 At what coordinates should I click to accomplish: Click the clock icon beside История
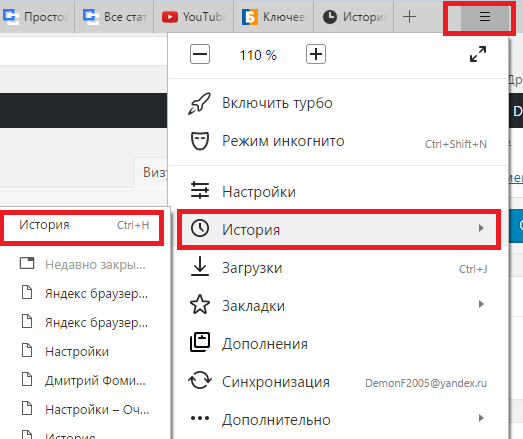pyautogui.click(x=200, y=229)
